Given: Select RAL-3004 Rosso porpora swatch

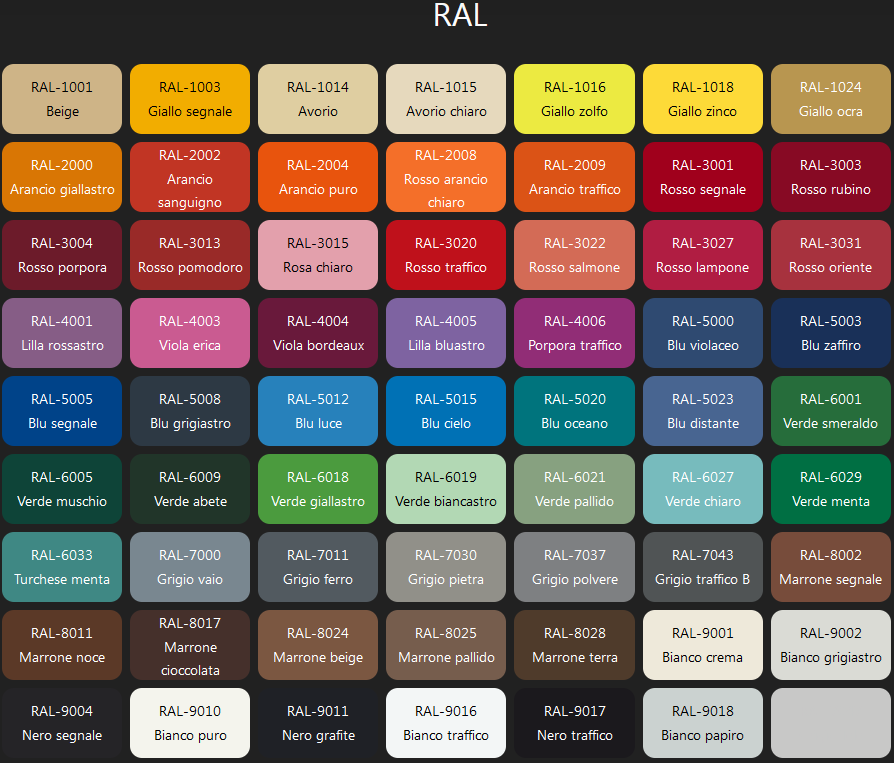Looking at the screenshot, I should point(62,255).
